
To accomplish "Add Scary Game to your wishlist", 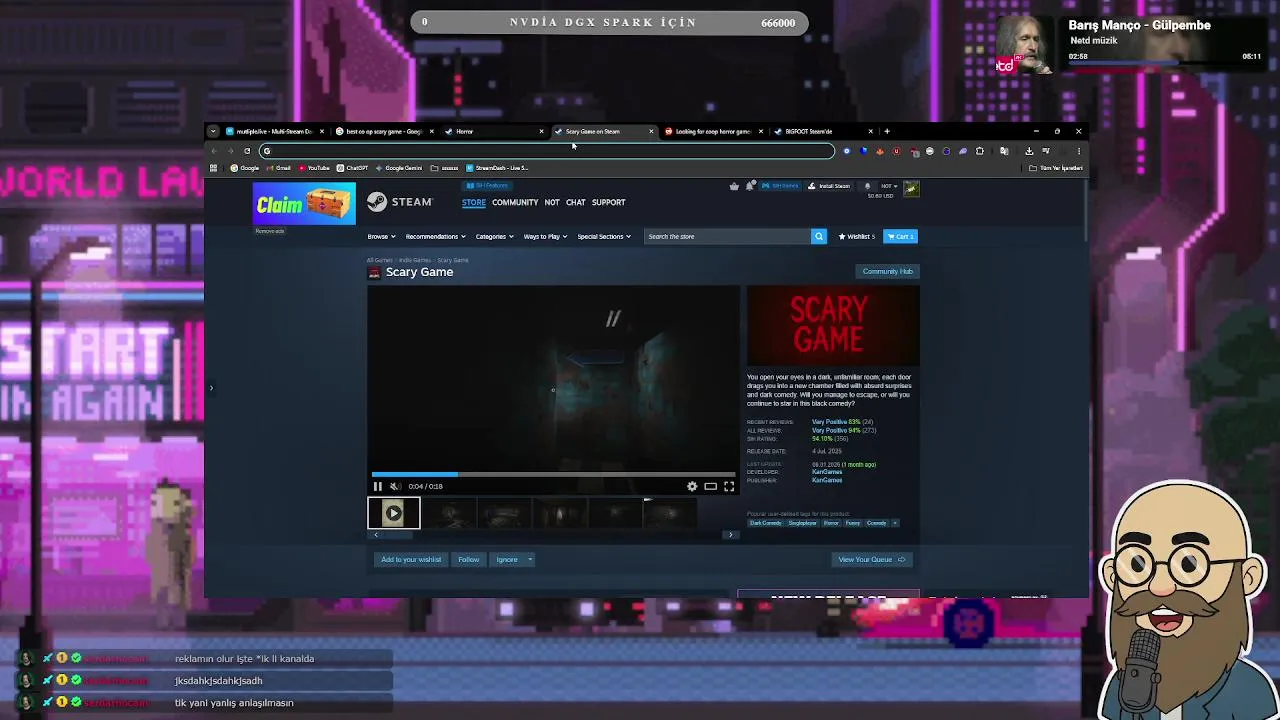I will 411,559.
